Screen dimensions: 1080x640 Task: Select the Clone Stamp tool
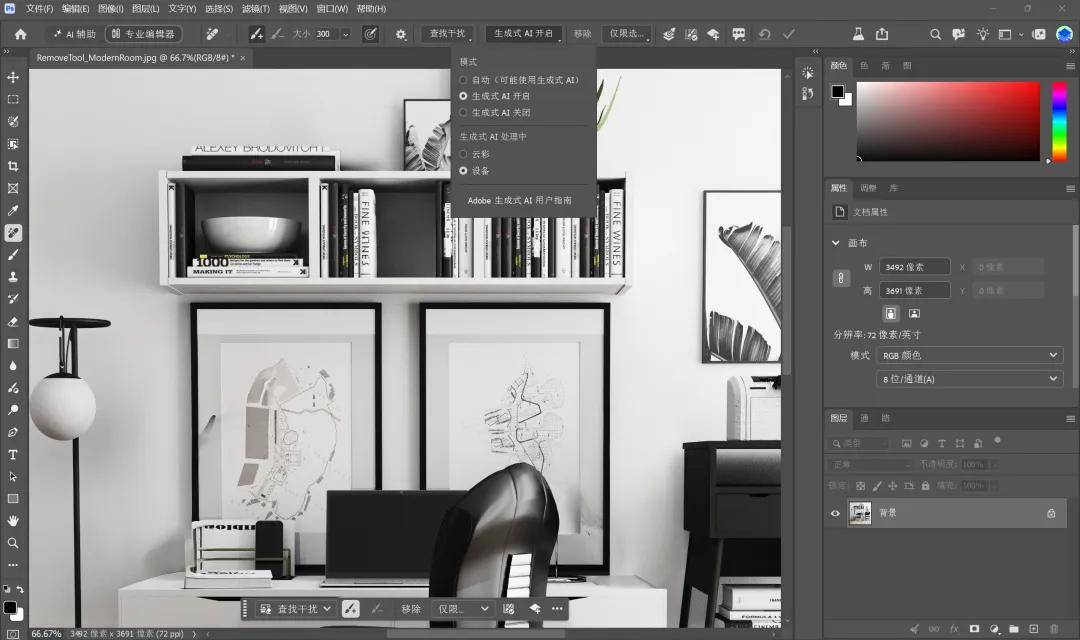(x=12, y=277)
